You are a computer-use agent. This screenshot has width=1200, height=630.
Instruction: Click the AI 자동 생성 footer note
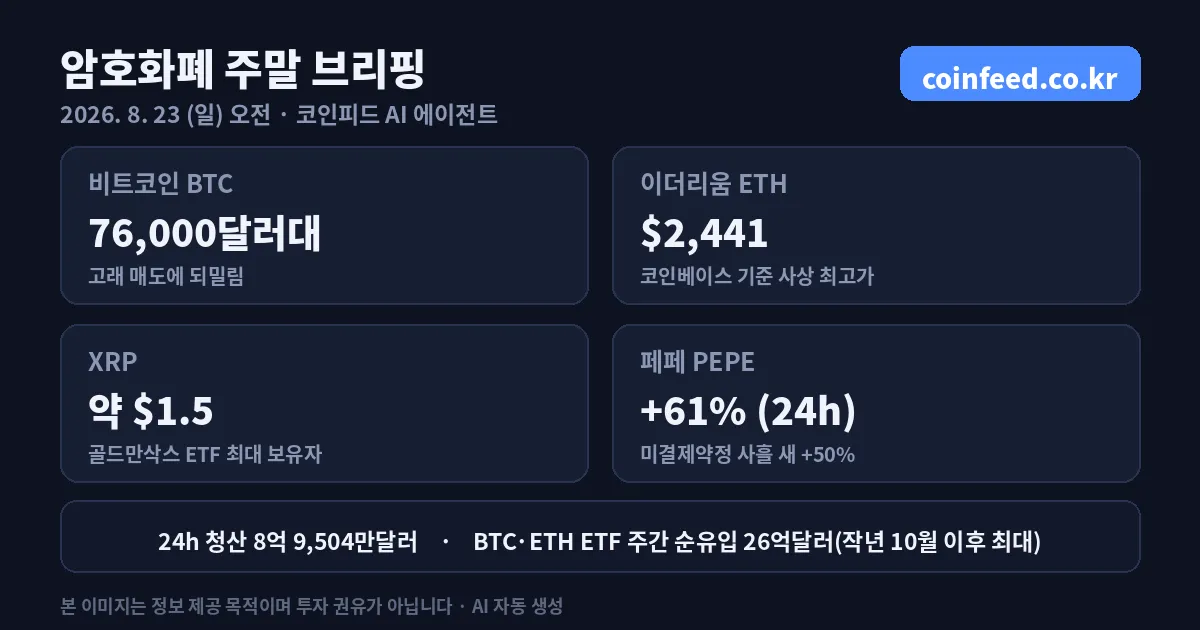tap(518, 606)
